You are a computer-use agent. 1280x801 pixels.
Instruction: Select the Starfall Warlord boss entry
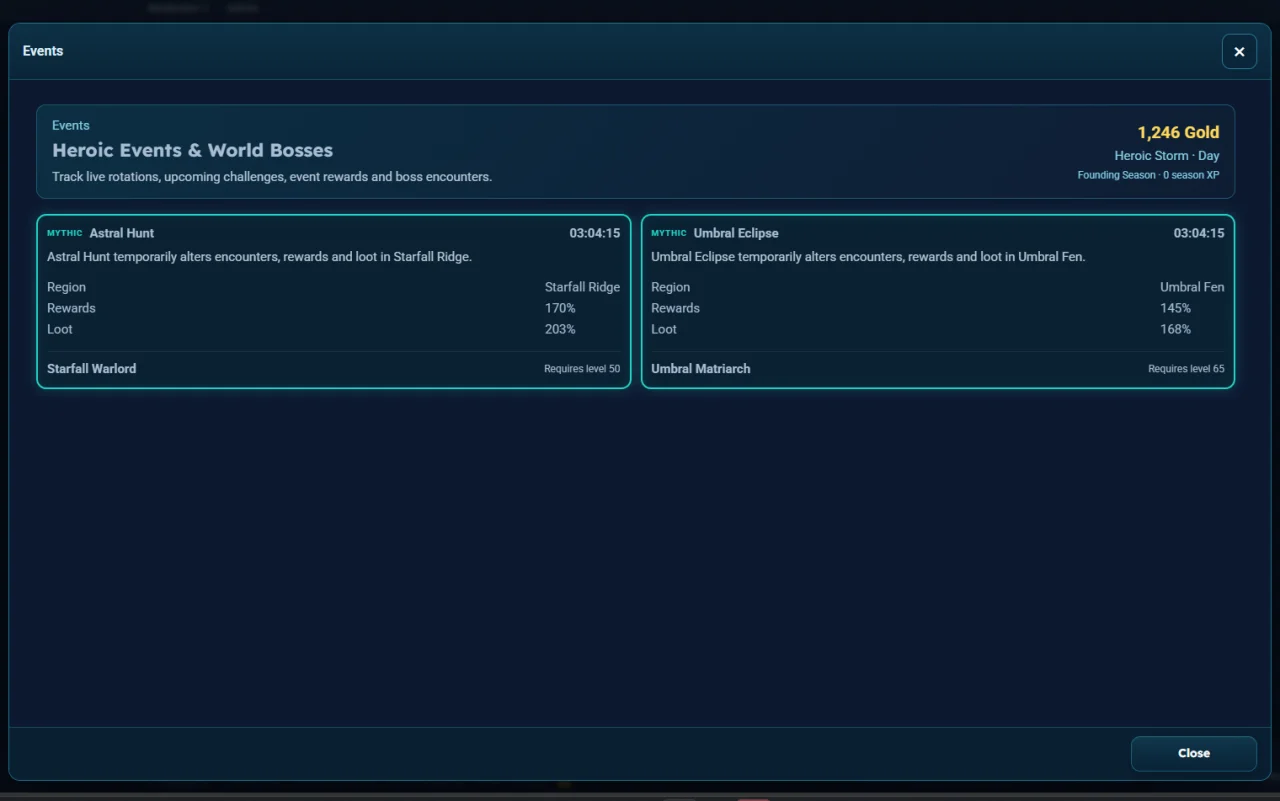coord(92,369)
